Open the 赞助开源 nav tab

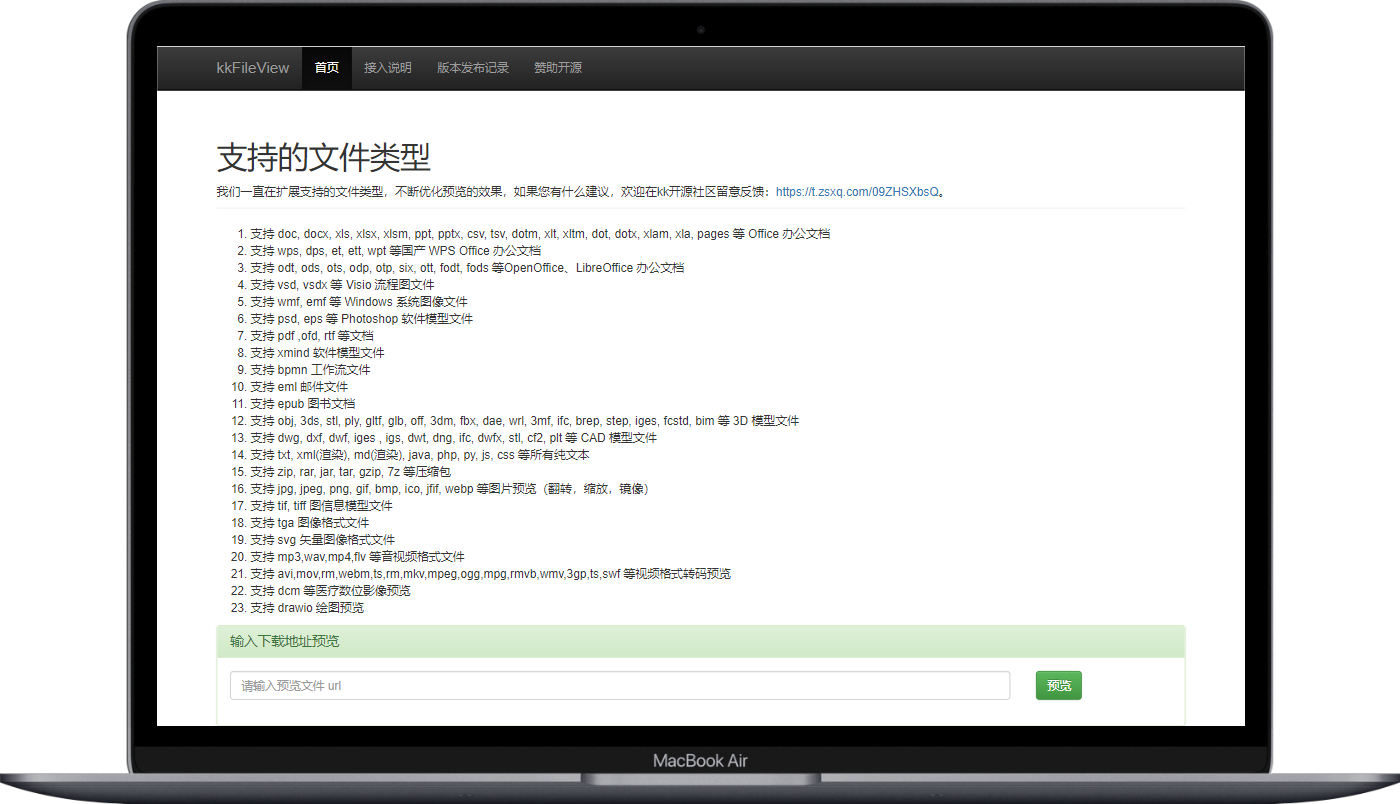click(558, 68)
